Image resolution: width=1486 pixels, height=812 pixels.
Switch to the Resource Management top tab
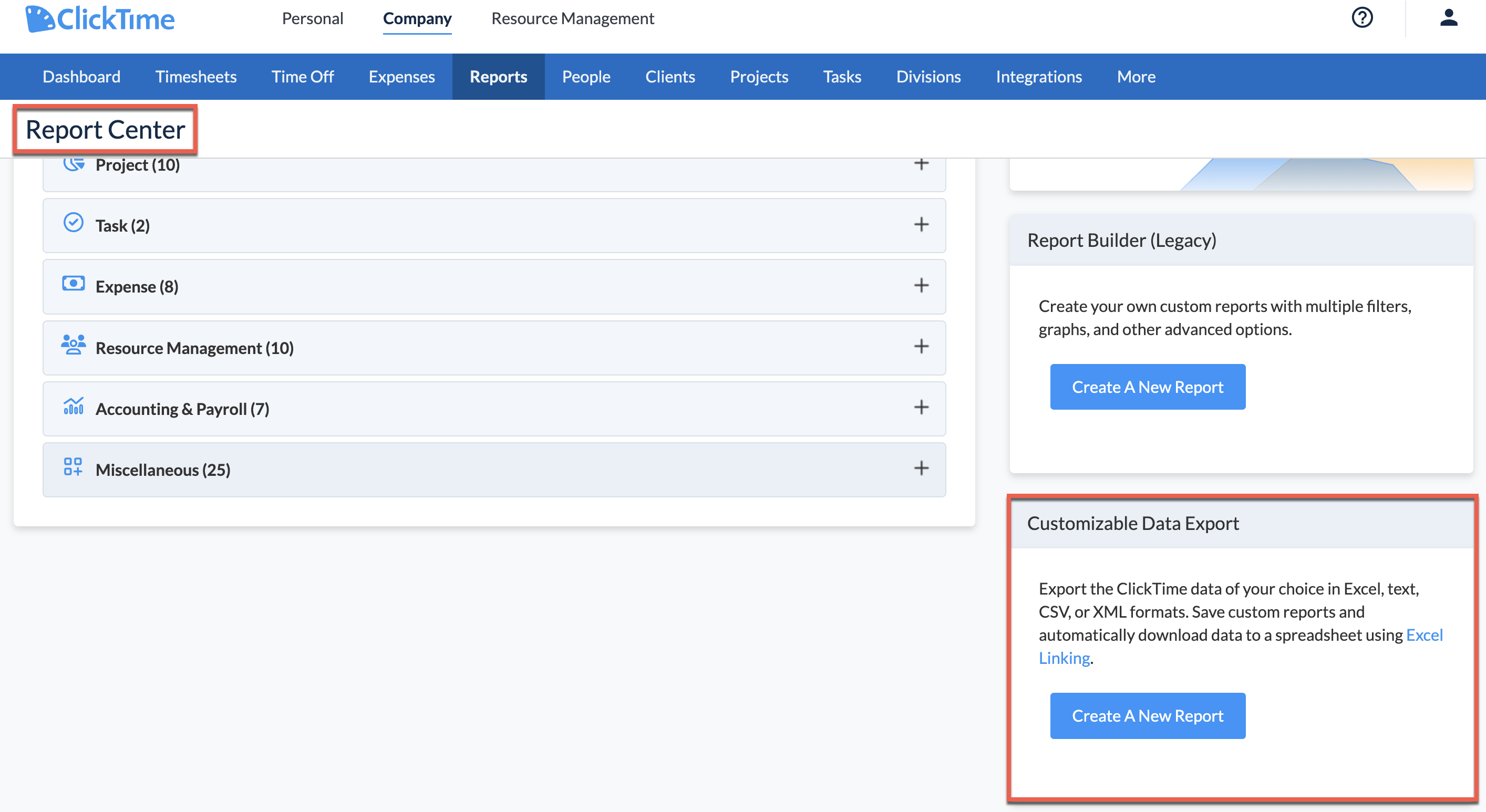pos(573,18)
